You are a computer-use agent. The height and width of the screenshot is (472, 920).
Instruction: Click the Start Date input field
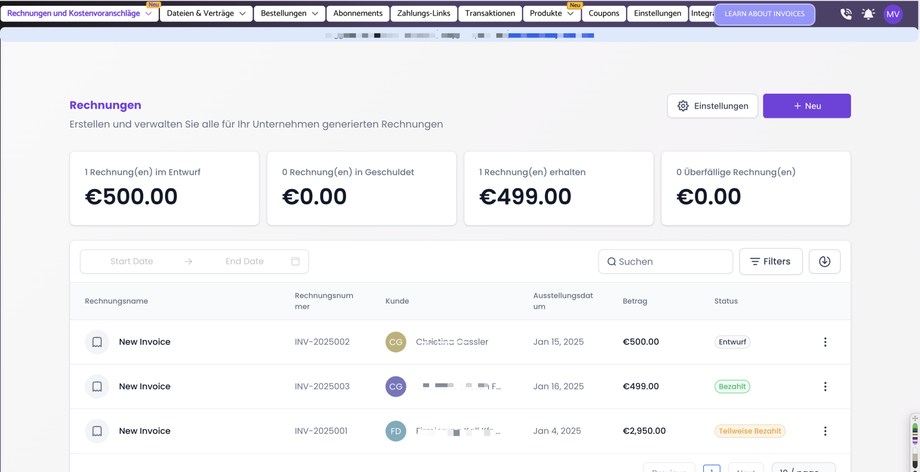click(x=132, y=262)
